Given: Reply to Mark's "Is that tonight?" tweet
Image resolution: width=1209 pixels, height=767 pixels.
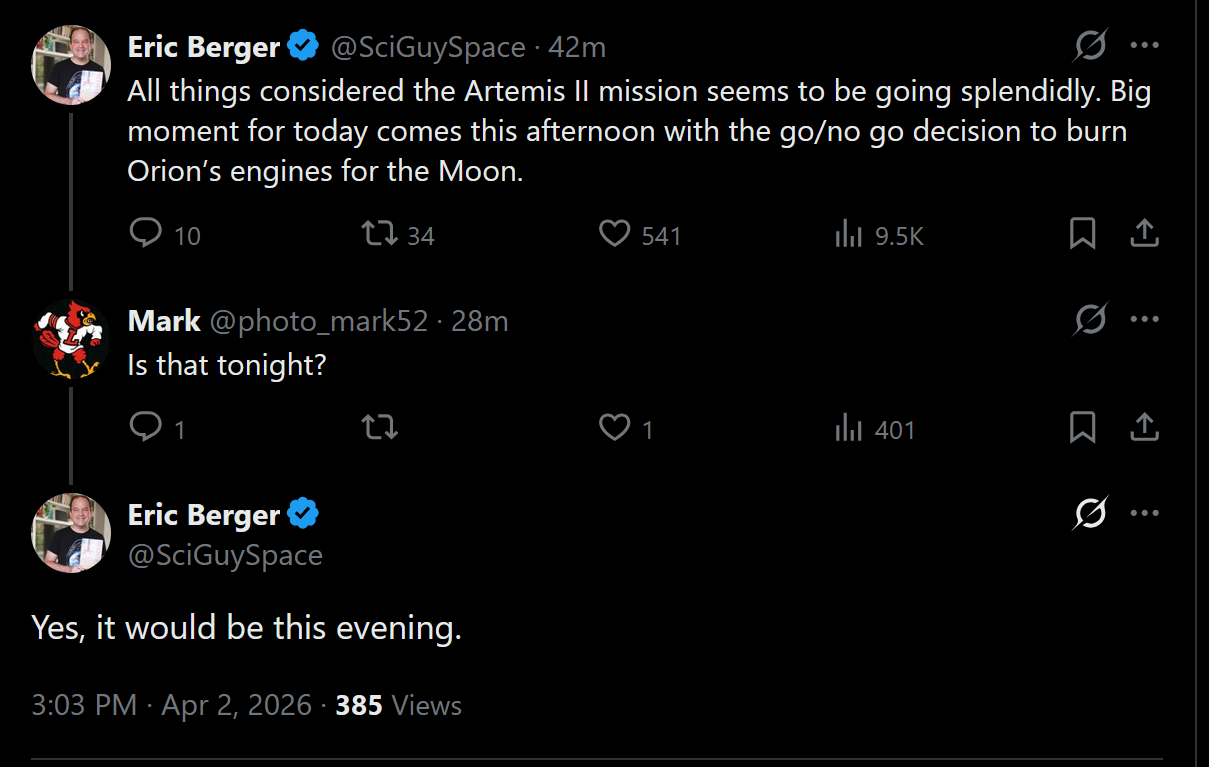Looking at the screenshot, I should (146, 428).
